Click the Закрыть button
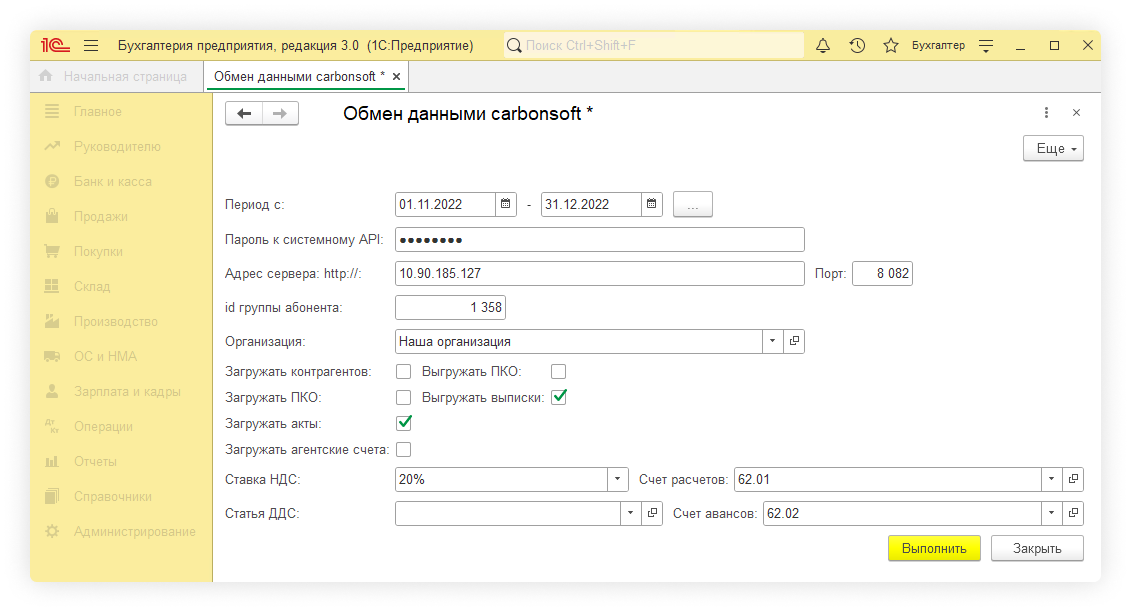 [x=1037, y=548]
